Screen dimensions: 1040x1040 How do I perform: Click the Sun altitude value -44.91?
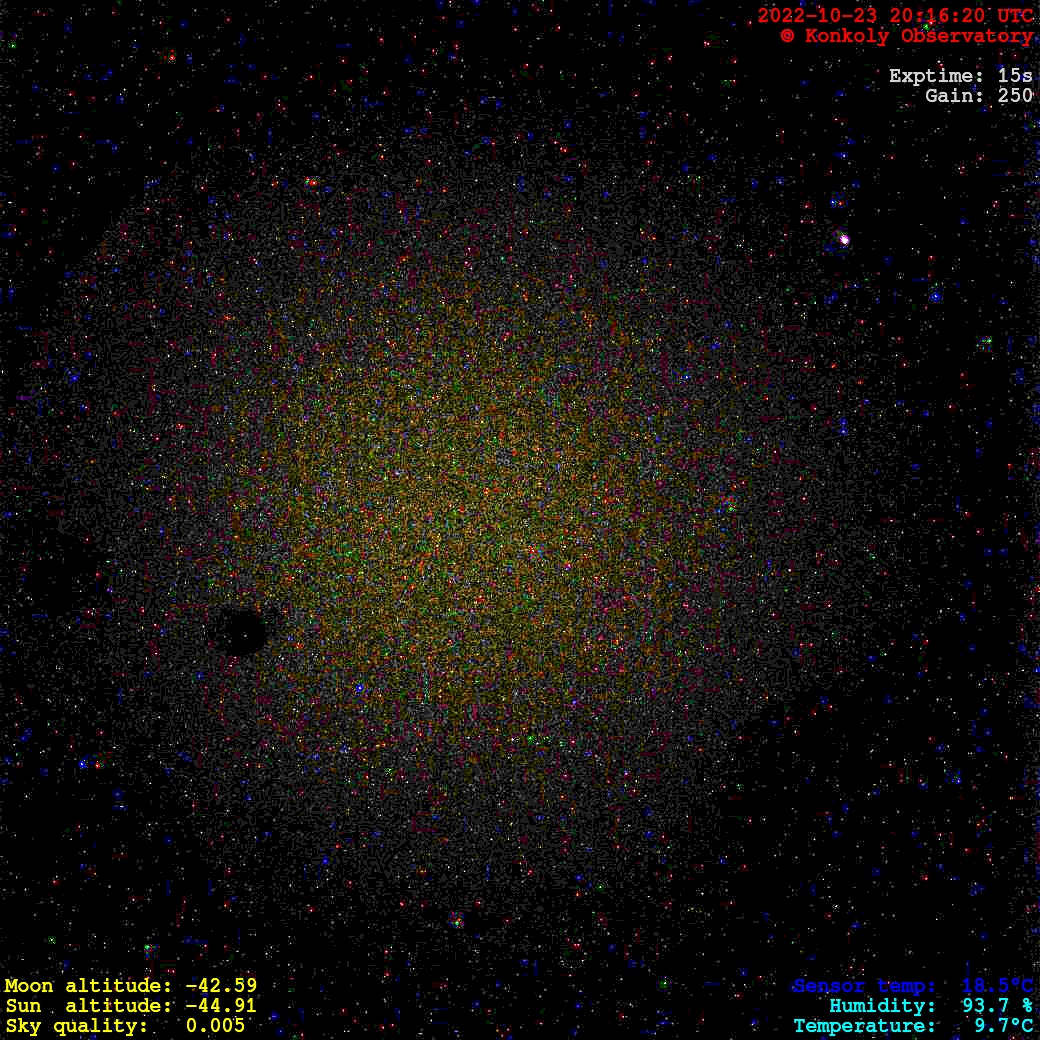(x=221, y=1006)
